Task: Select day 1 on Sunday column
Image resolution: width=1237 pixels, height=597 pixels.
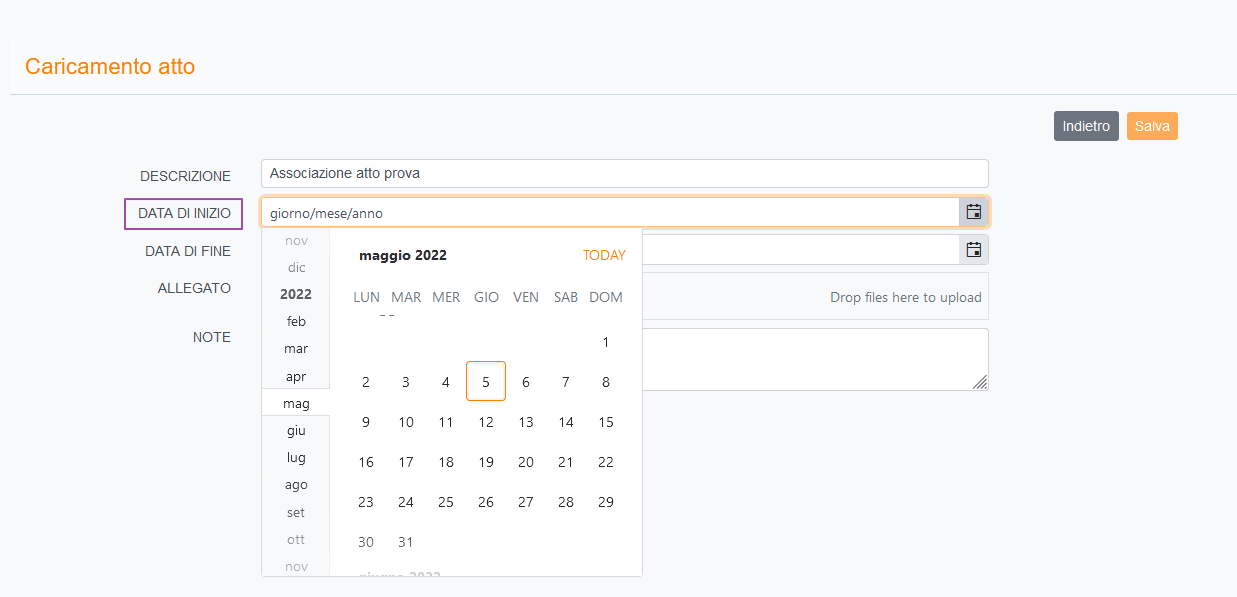Action: [606, 342]
